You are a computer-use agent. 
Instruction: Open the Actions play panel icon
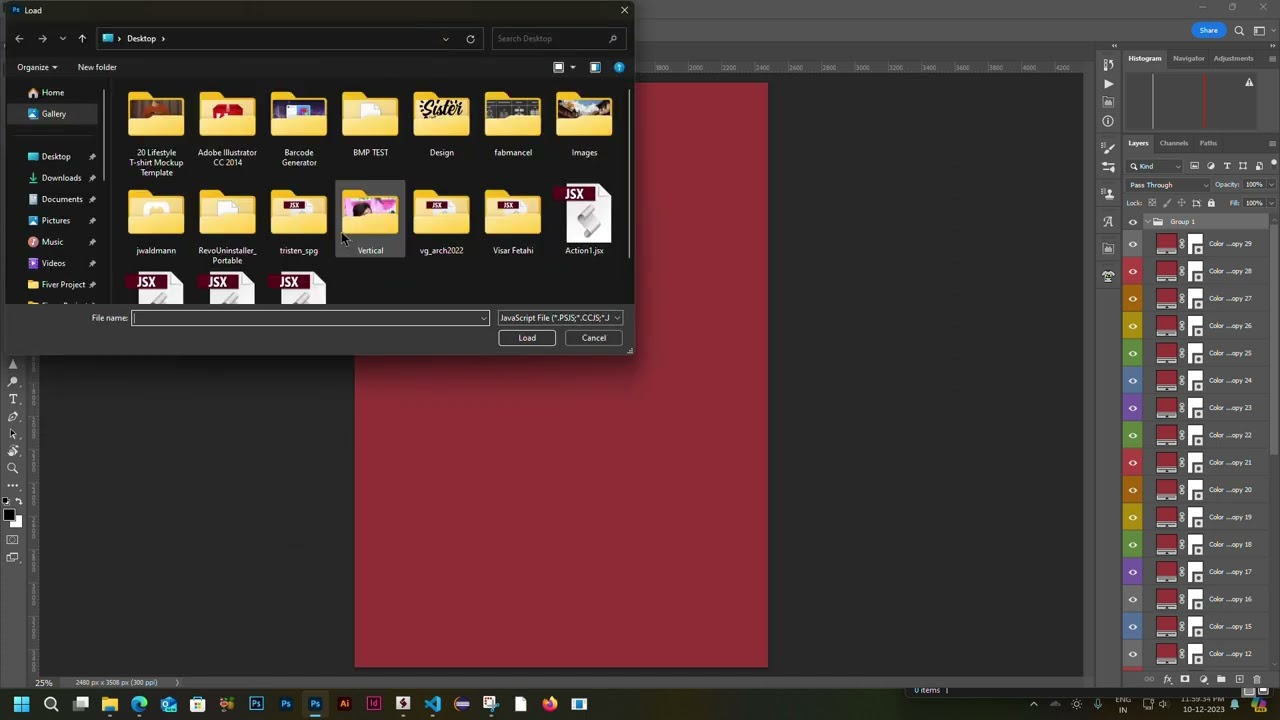click(x=1108, y=84)
